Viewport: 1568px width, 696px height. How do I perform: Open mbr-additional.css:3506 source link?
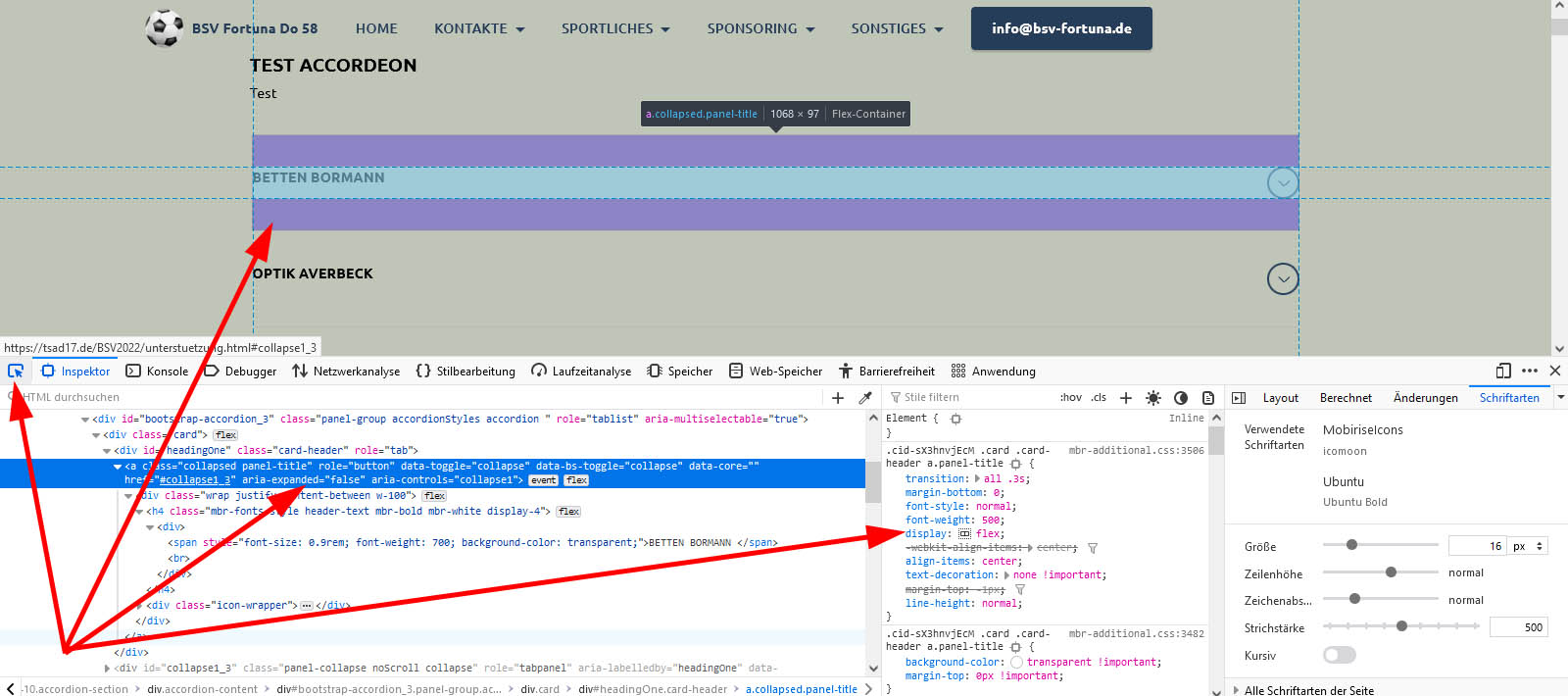[x=1136, y=451]
